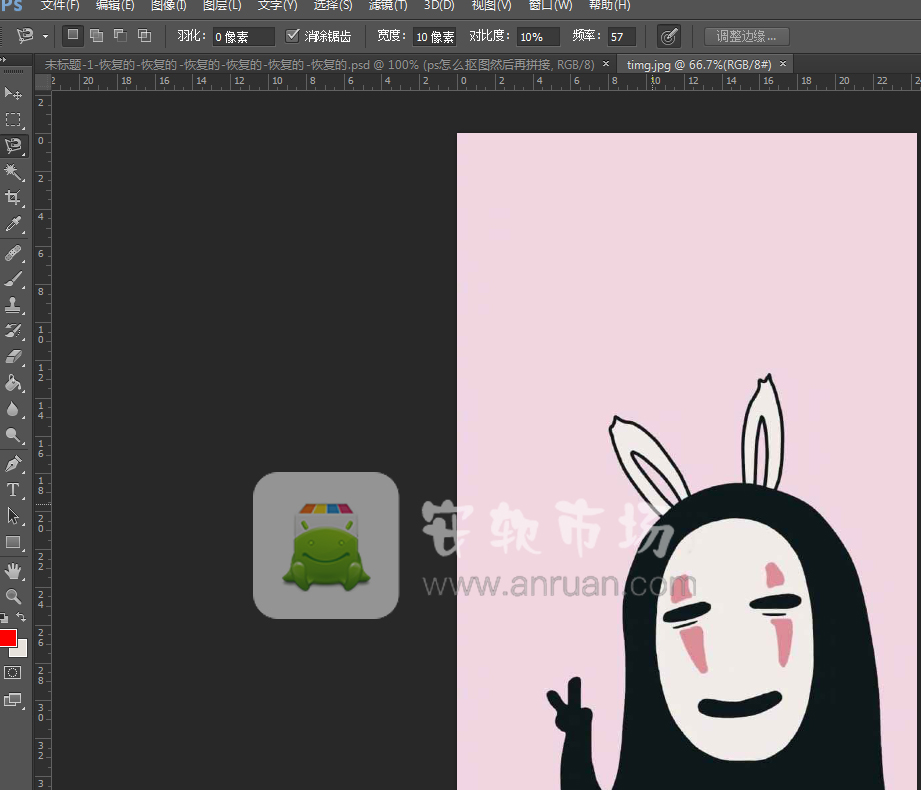921x790 pixels.
Task: Click the 调整边缘 Refine Edge button
Action: coord(746,35)
